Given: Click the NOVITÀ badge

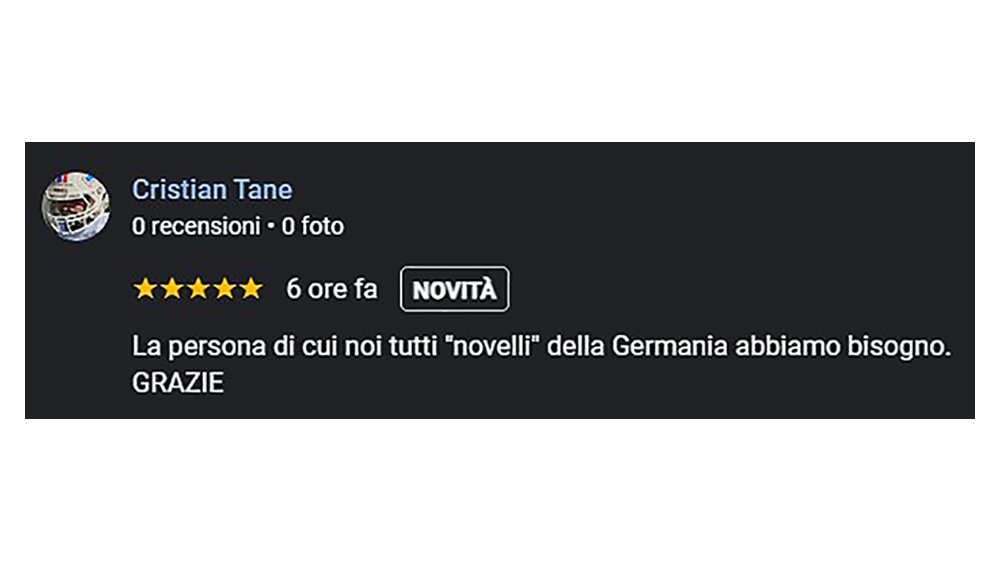Looking at the screenshot, I should coord(454,290).
